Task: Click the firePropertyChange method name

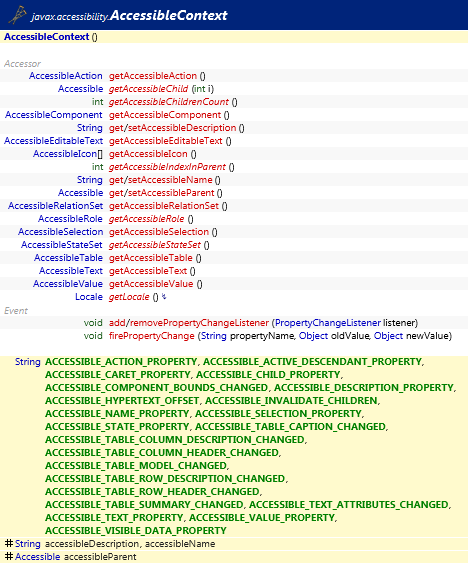Action: (152, 336)
